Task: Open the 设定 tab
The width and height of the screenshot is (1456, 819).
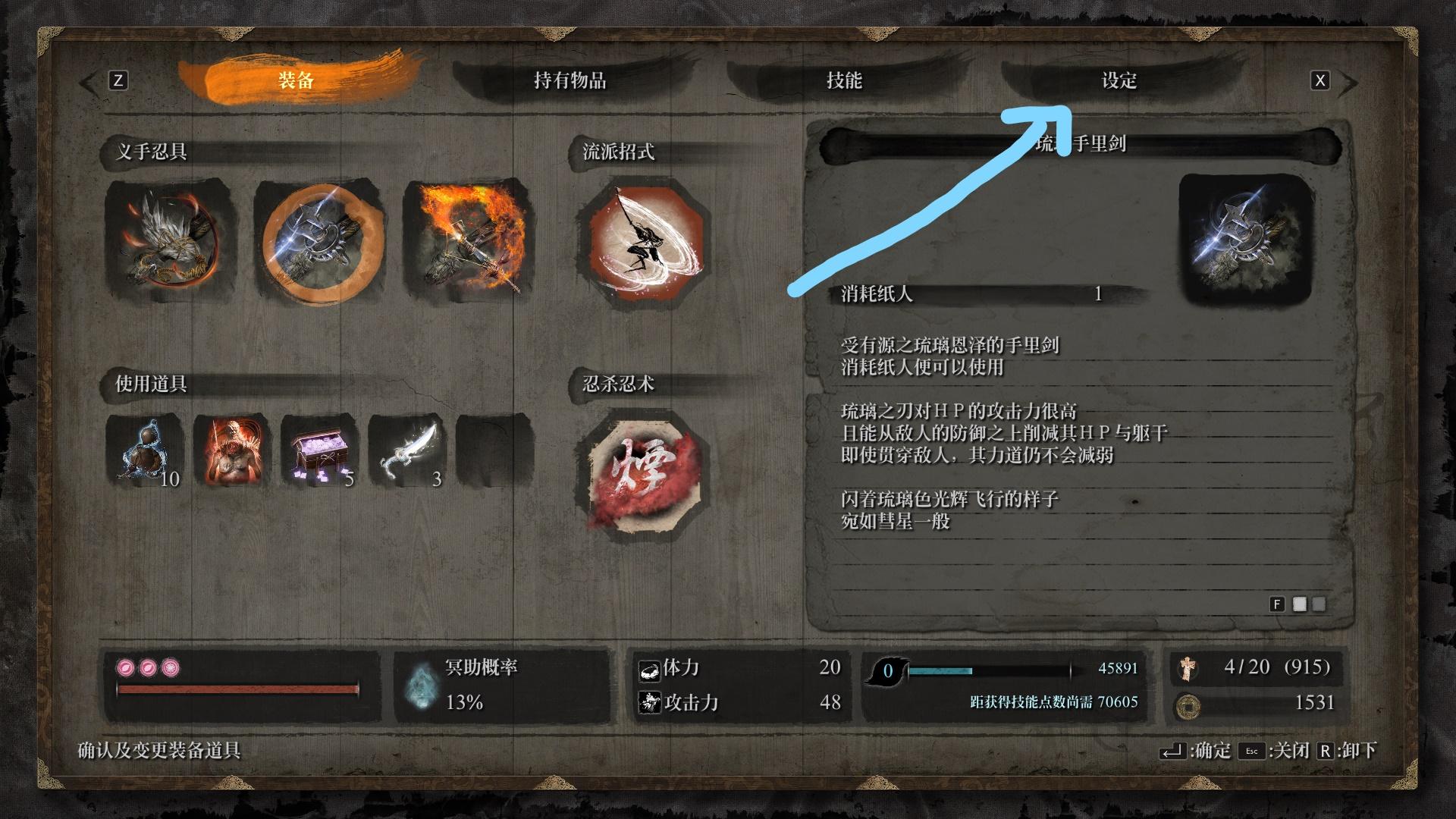Action: click(x=1119, y=80)
